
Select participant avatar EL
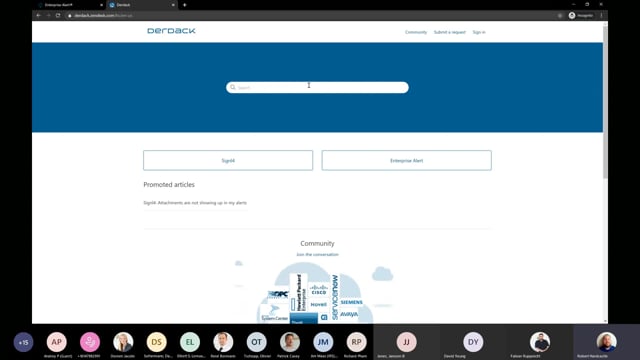190,342
